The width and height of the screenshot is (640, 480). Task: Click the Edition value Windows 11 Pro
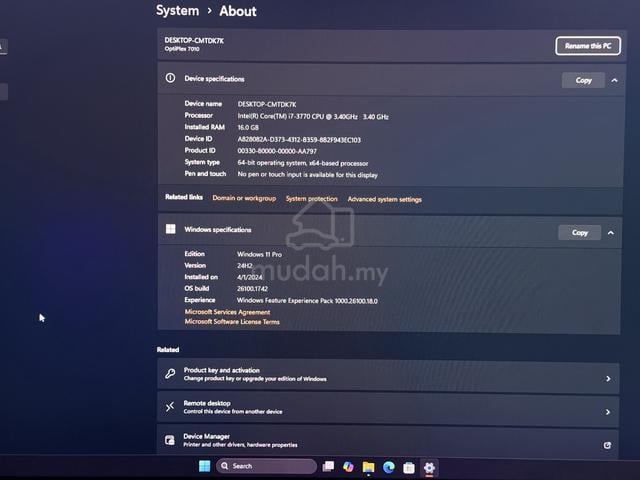point(260,254)
